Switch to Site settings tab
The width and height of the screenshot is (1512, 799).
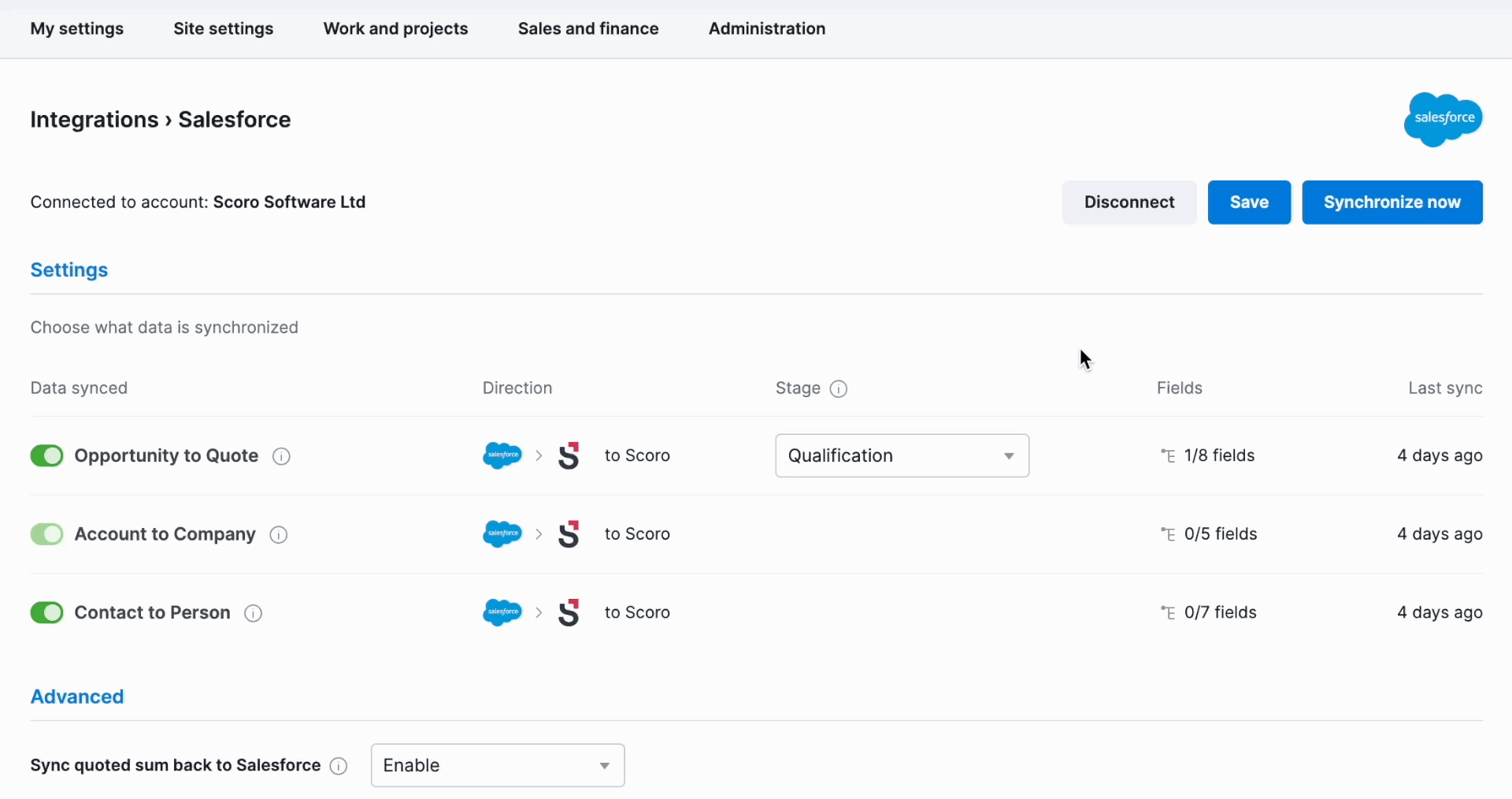pyautogui.click(x=224, y=29)
